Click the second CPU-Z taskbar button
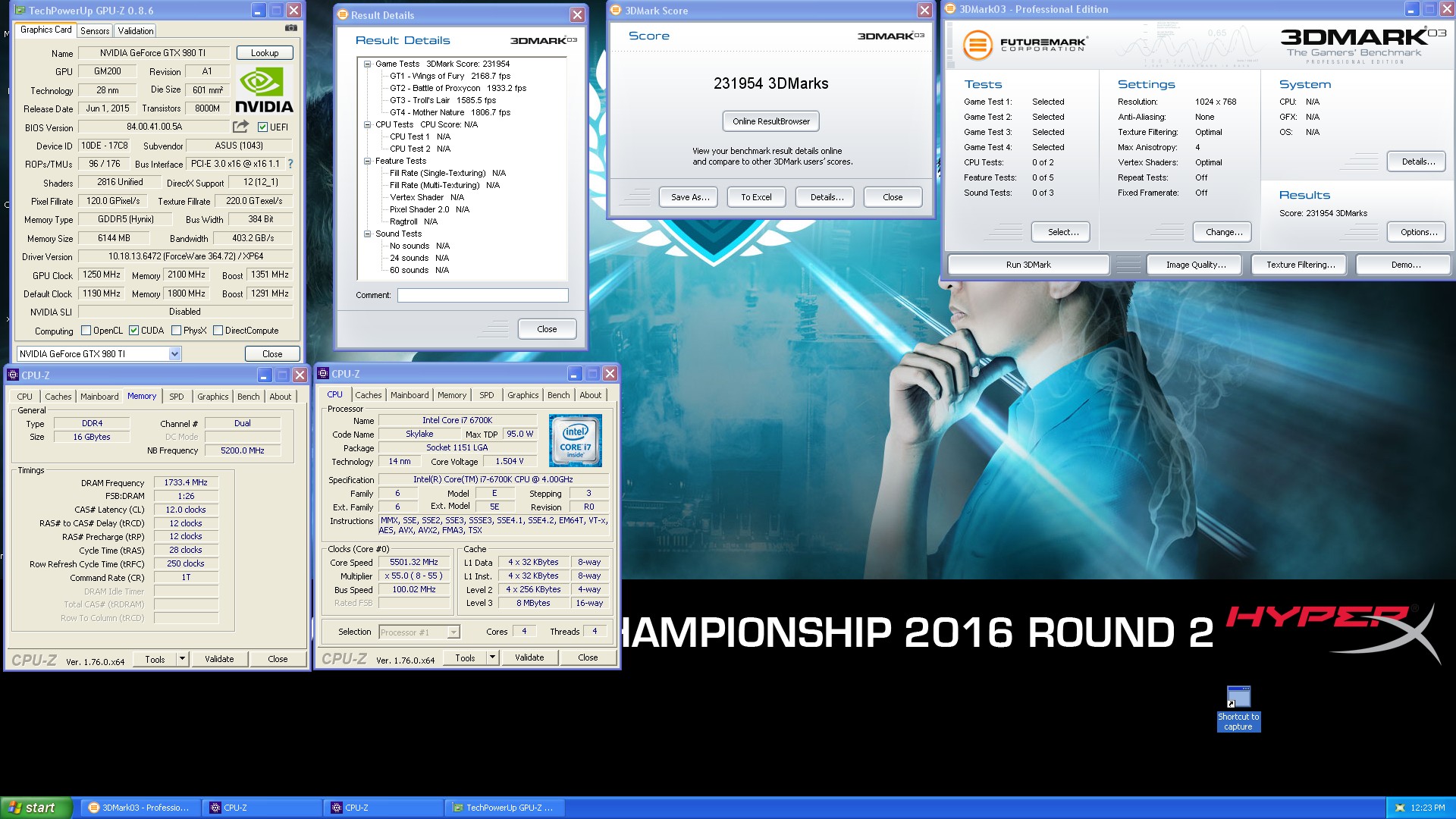 point(383,808)
